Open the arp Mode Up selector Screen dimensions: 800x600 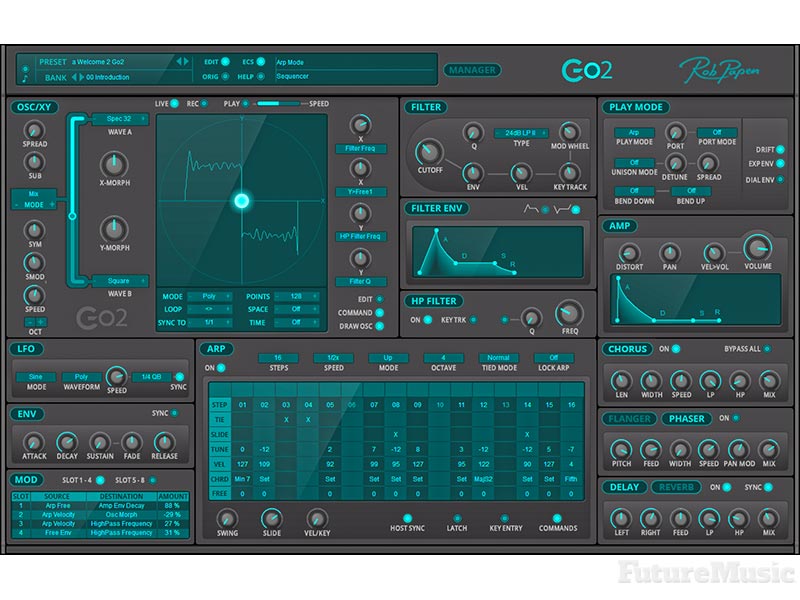pos(388,358)
